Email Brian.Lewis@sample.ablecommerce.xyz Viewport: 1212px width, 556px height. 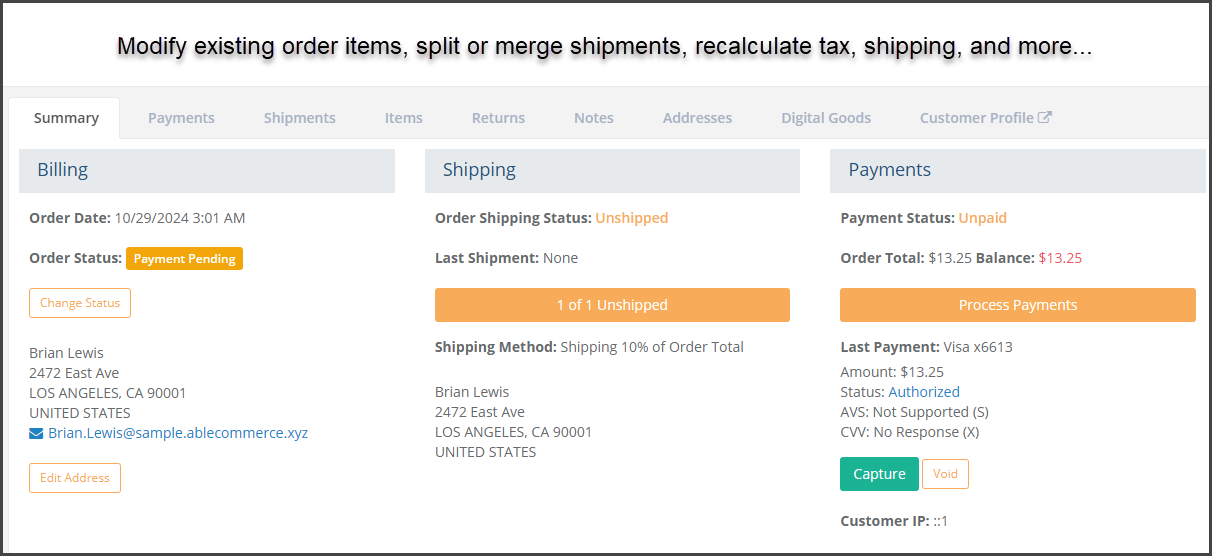[x=178, y=433]
